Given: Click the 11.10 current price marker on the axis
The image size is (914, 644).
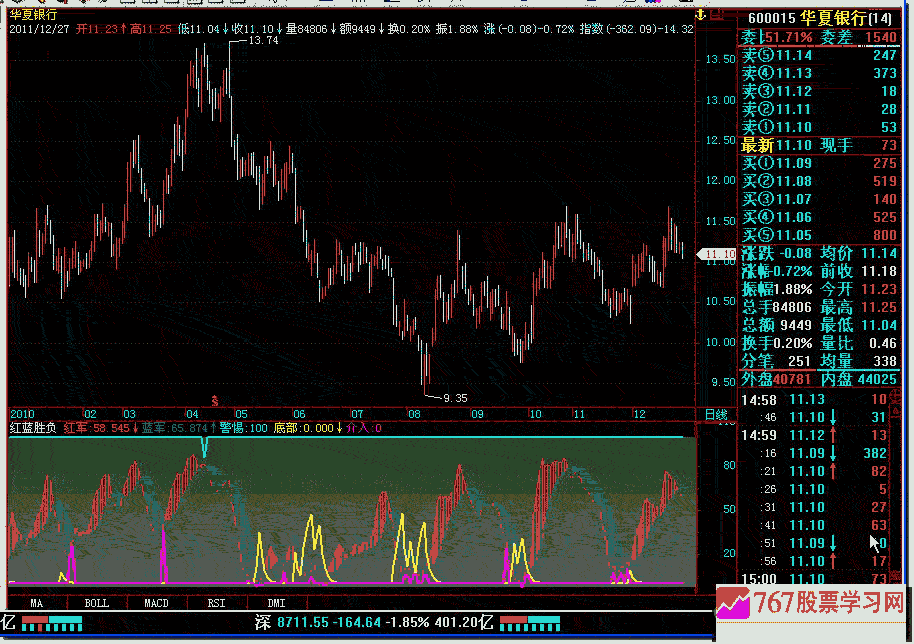Looking at the screenshot, I should [x=717, y=254].
